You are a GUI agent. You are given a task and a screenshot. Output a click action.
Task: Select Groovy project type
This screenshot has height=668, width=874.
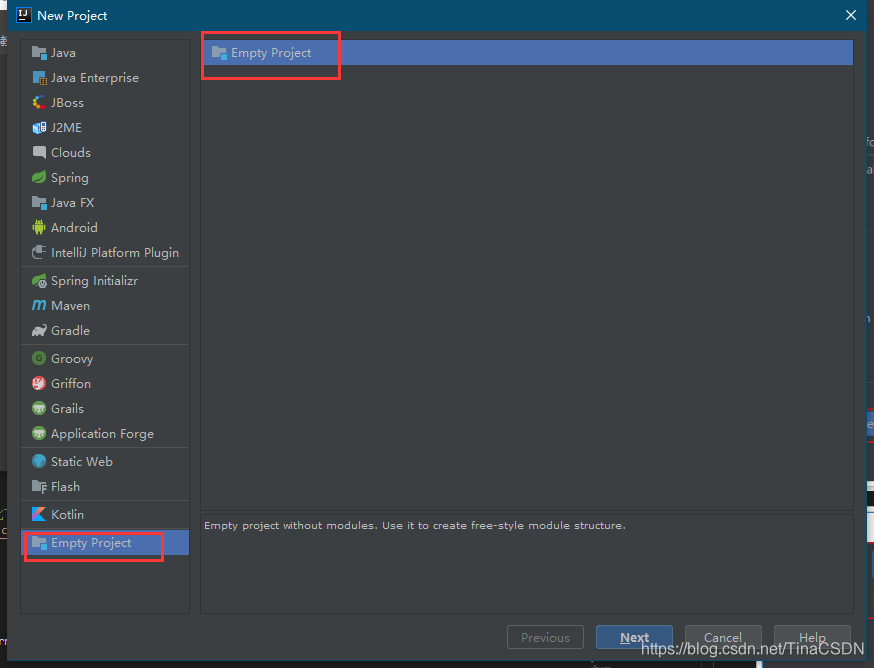(x=105, y=359)
